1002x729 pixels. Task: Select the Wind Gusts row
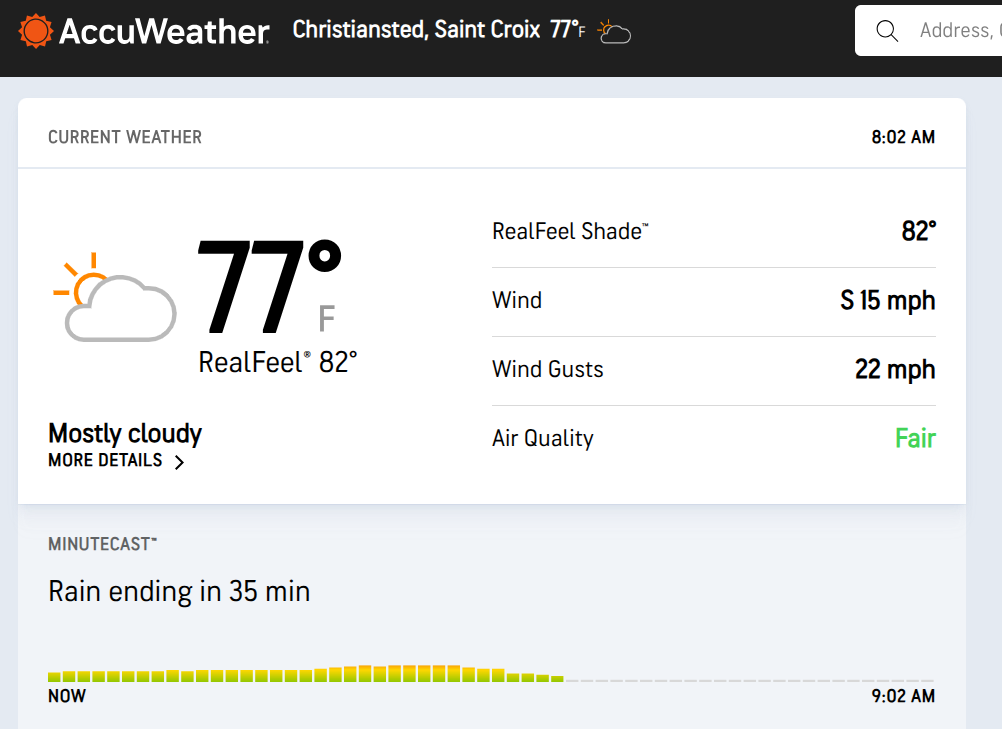coord(714,370)
